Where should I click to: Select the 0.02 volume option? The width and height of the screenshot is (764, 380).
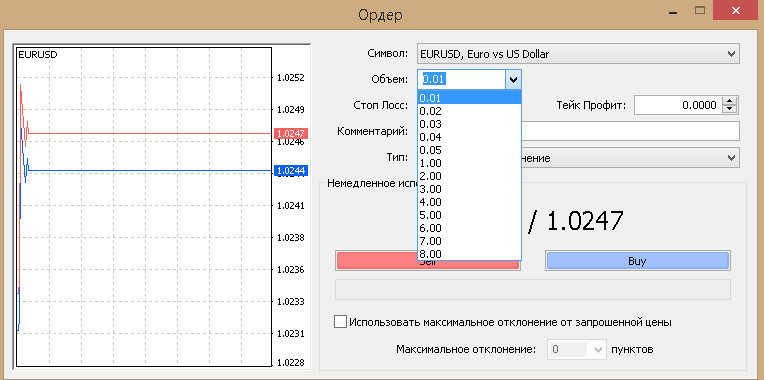tap(470, 111)
